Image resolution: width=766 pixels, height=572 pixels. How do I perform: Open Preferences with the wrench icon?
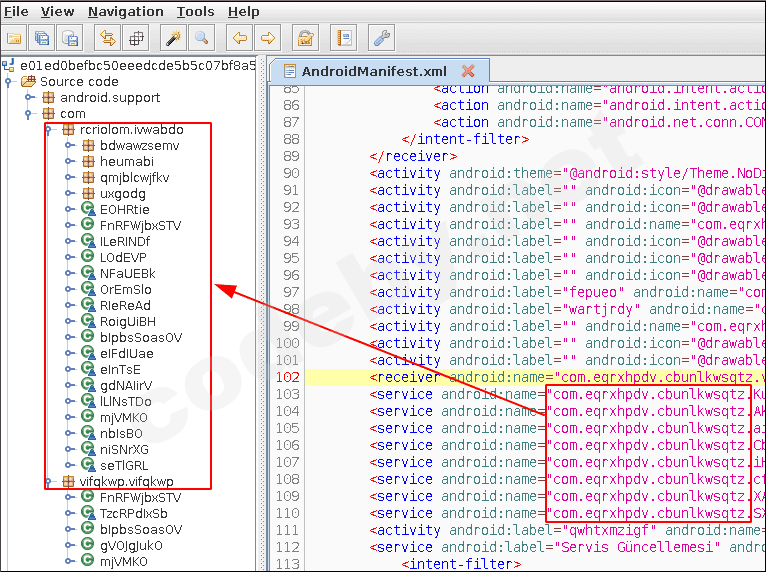381,39
